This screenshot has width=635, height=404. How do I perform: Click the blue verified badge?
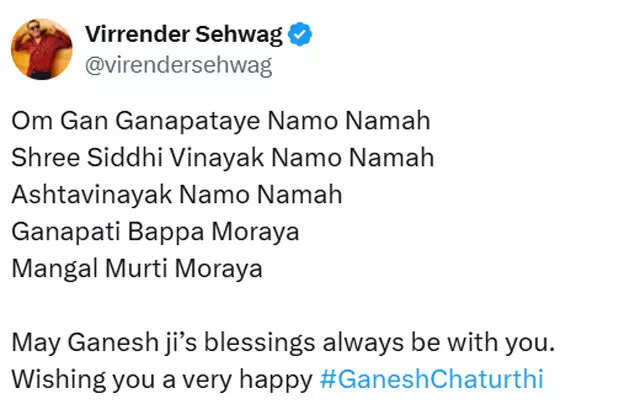click(x=301, y=36)
